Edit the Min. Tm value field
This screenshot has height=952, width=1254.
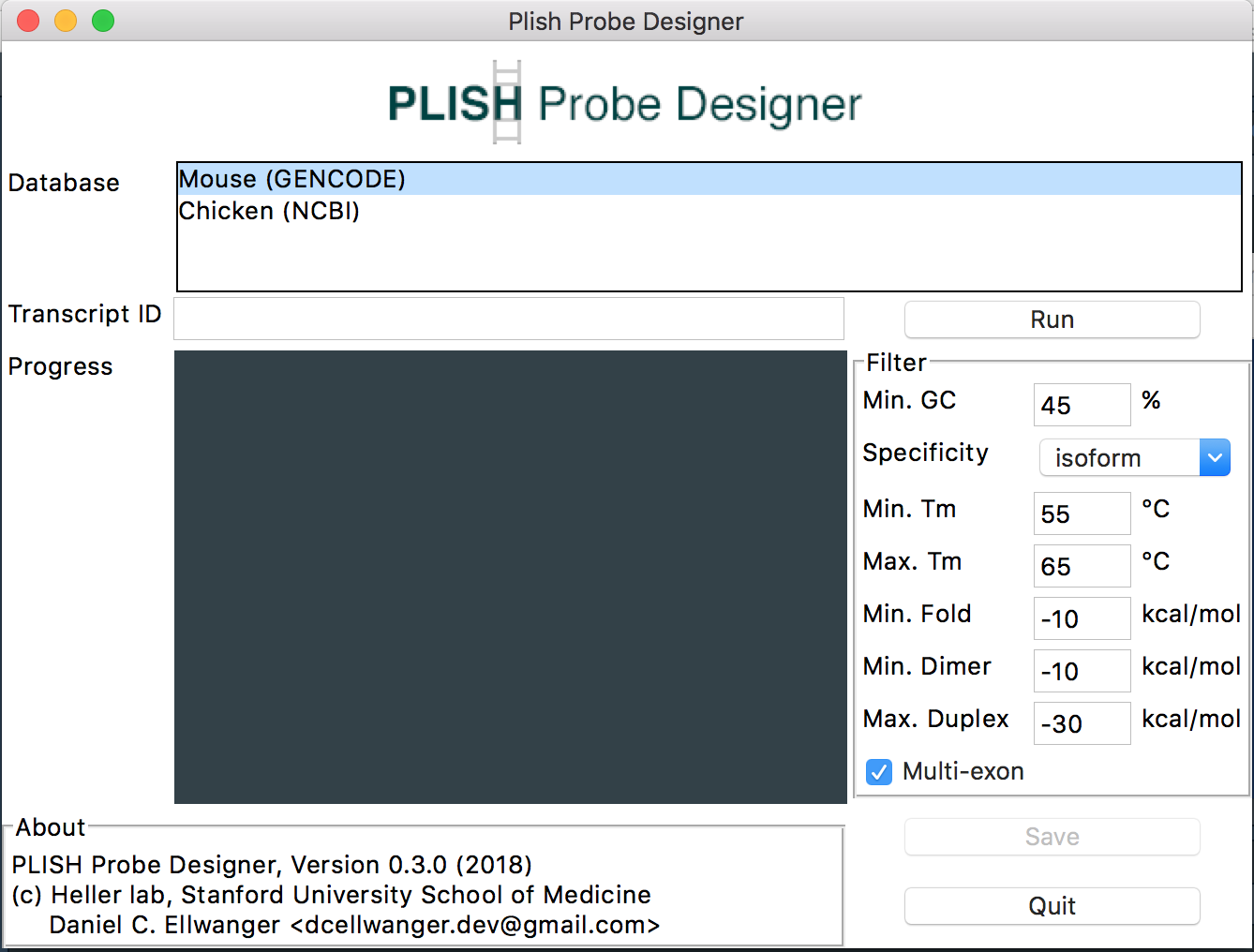[1082, 513]
